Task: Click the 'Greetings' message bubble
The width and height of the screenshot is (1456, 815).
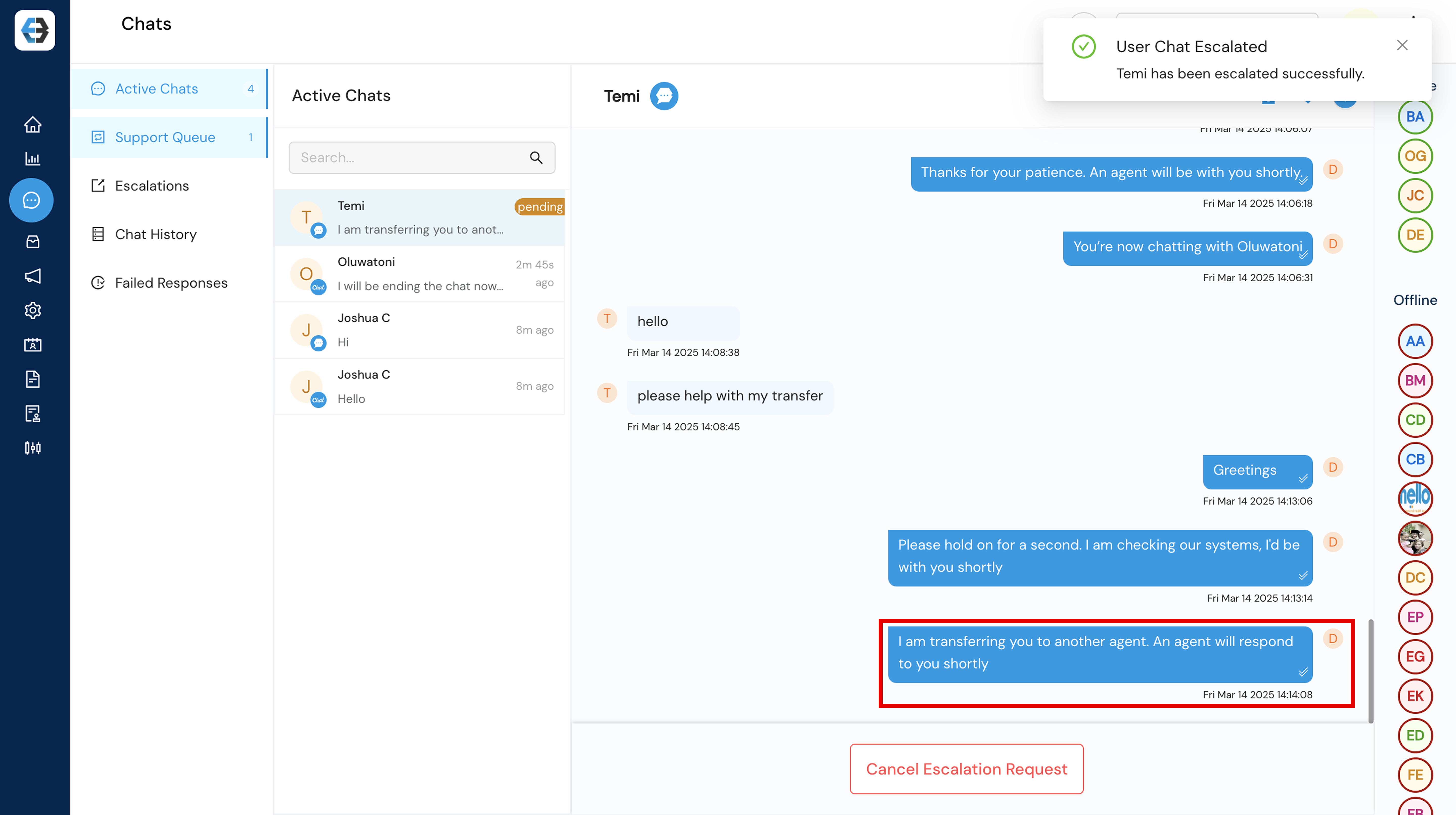Action: (1257, 472)
